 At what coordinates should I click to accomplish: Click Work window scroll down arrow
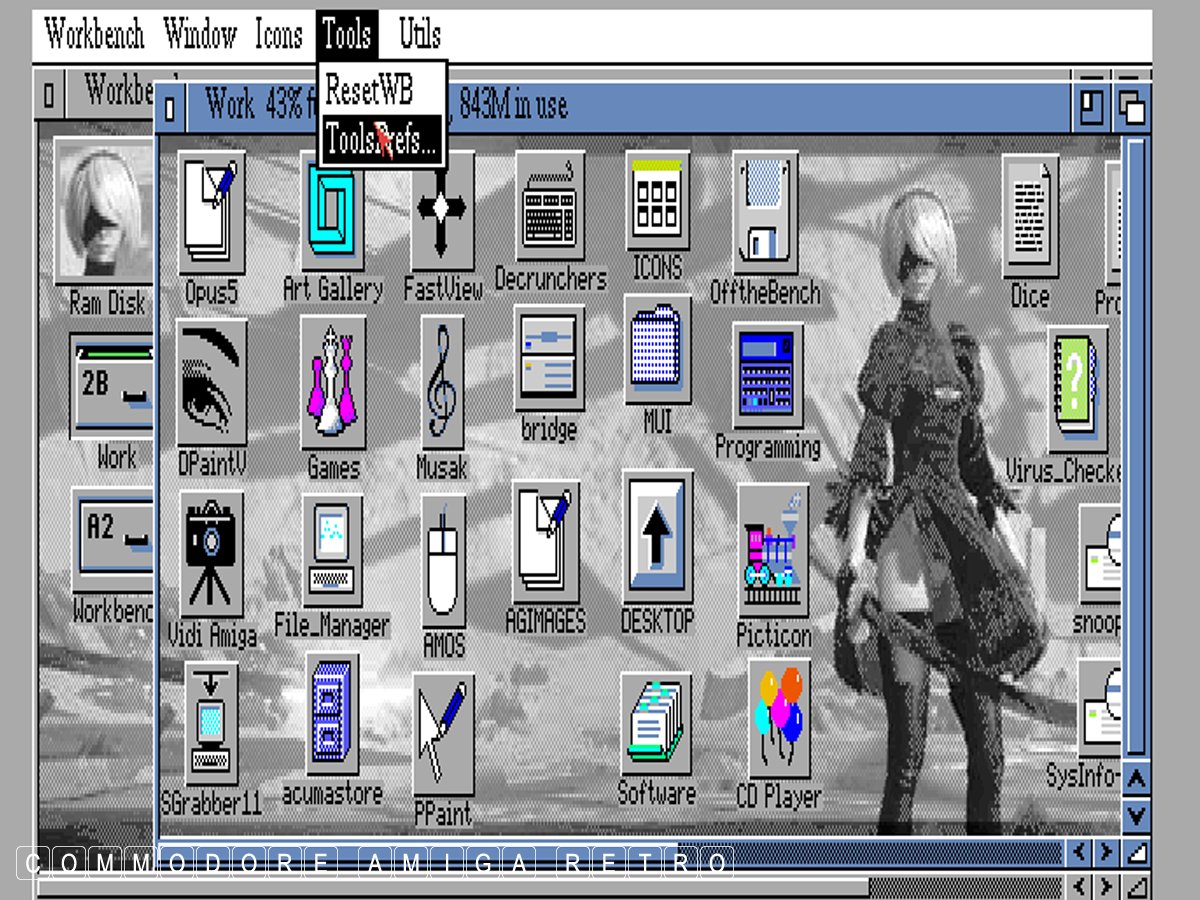[1137, 815]
